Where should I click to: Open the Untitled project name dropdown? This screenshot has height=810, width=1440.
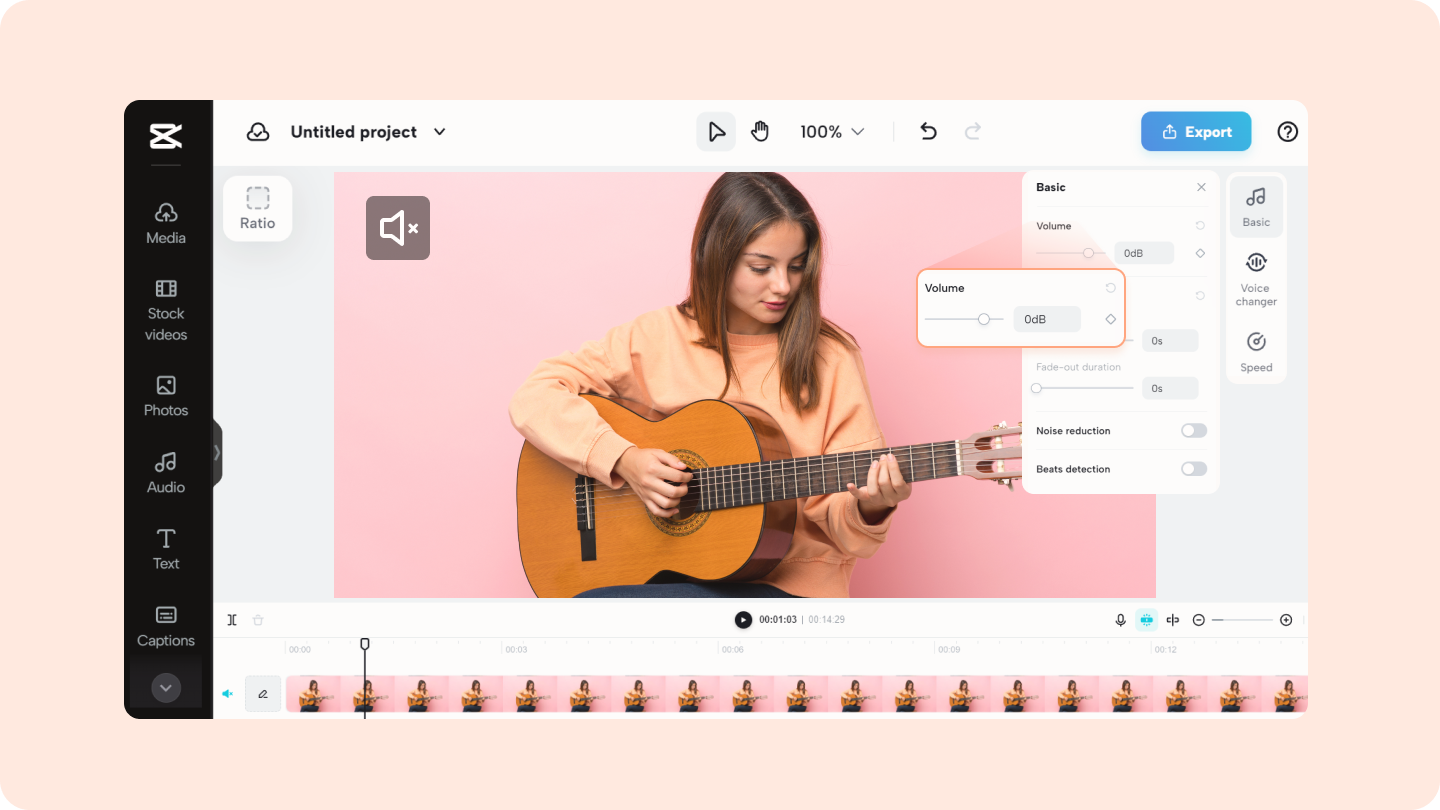(439, 131)
